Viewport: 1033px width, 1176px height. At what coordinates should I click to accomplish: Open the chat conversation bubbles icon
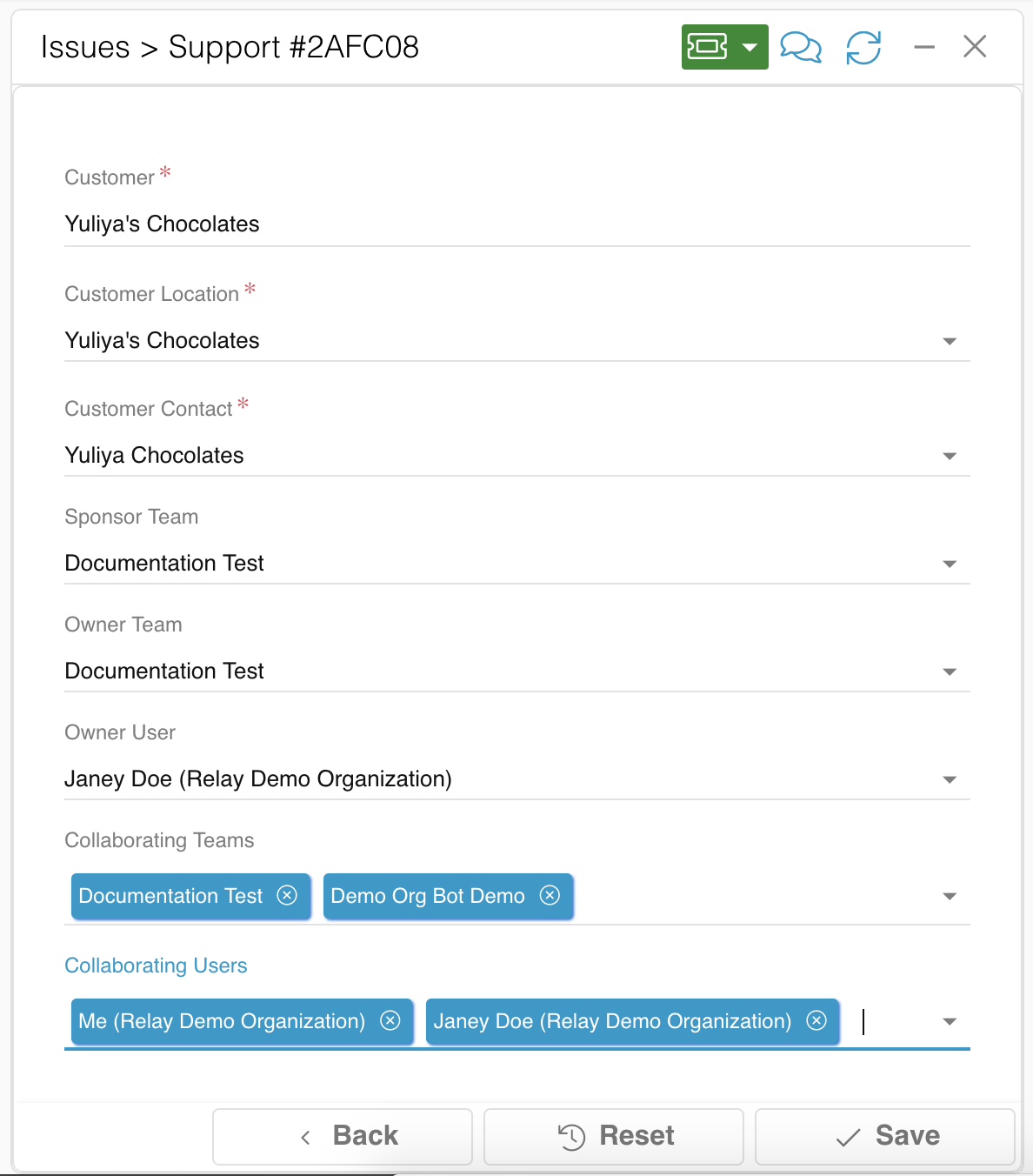click(x=800, y=47)
